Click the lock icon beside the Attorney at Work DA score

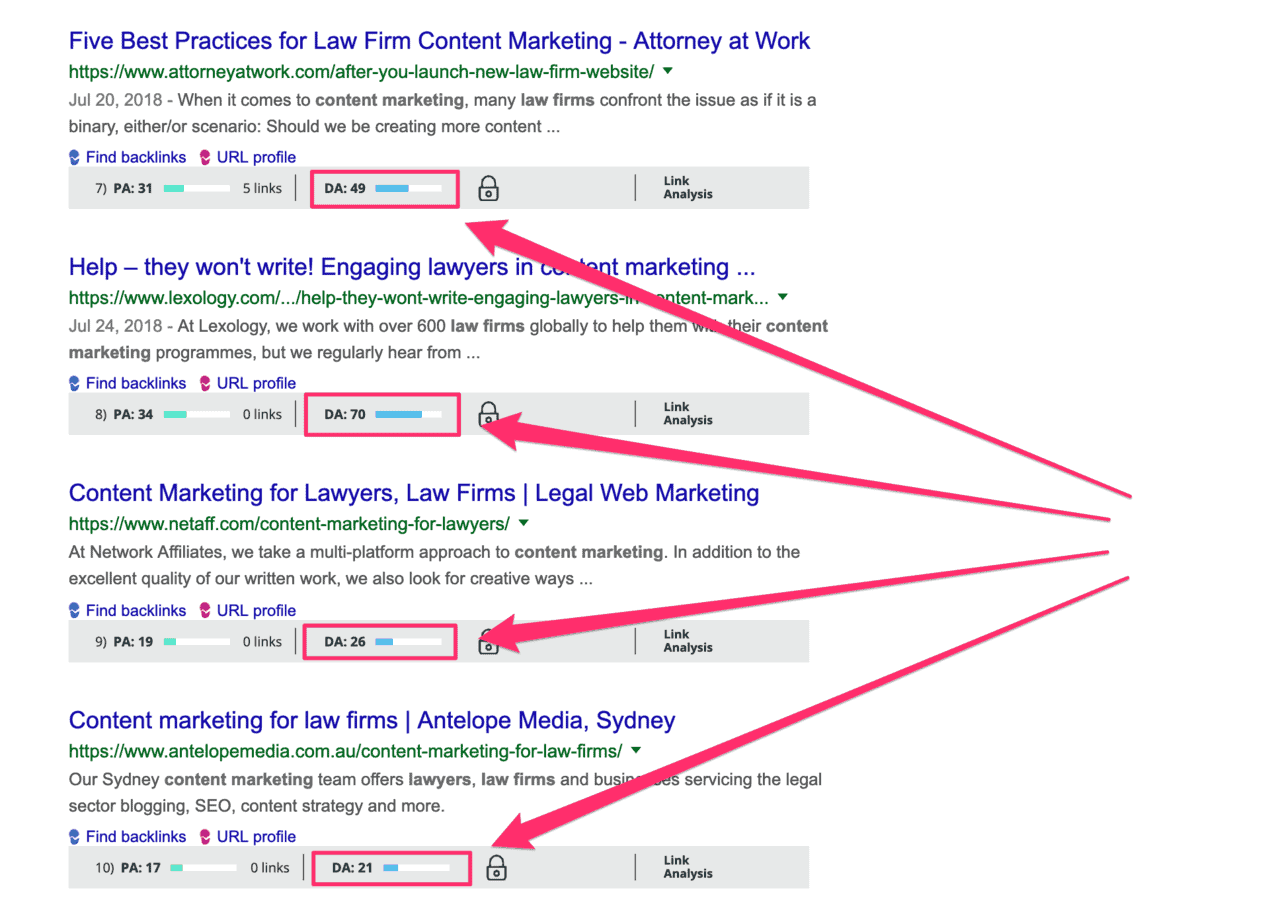click(x=488, y=188)
